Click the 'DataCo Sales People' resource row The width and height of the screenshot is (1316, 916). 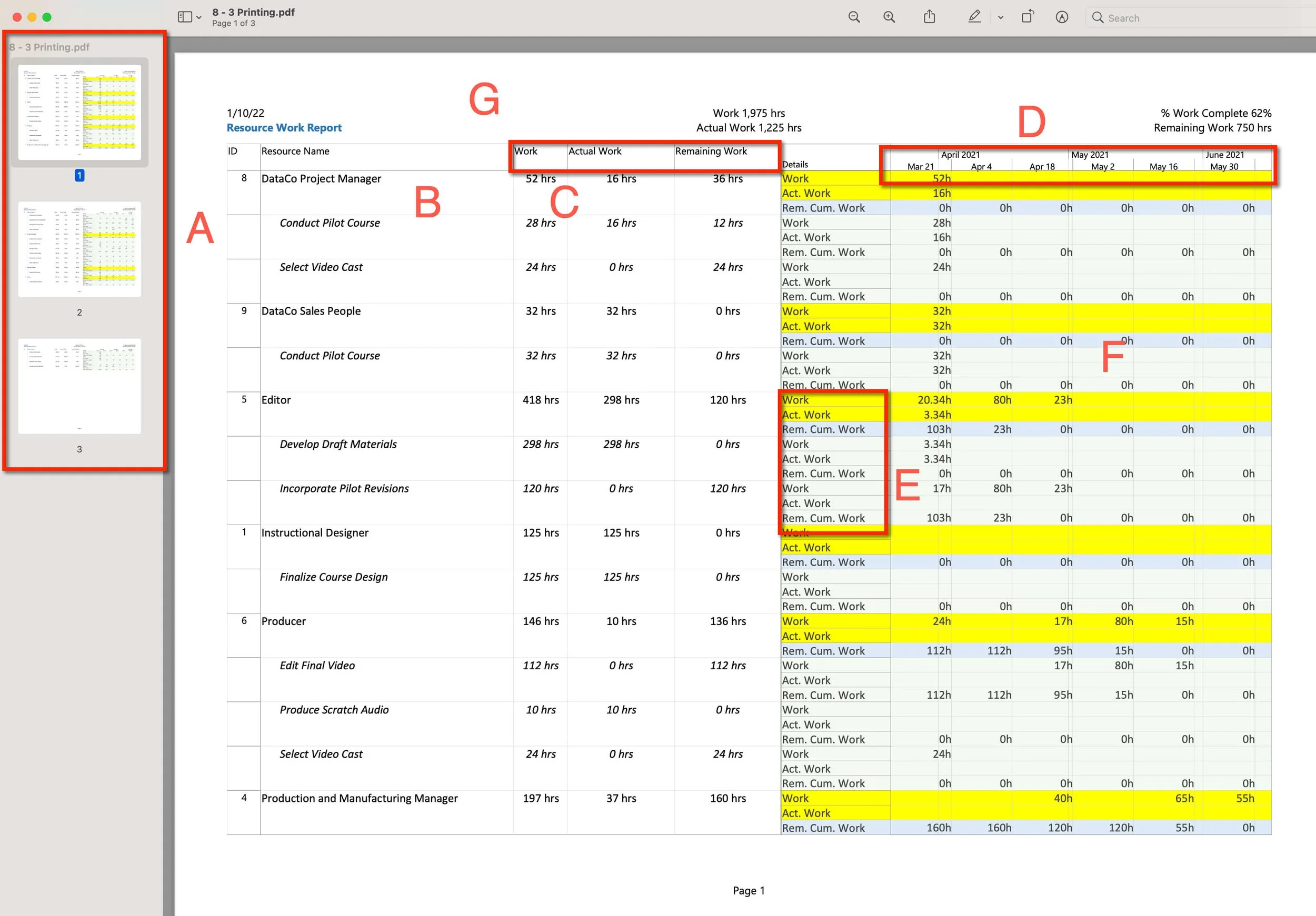tap(311, 311)
